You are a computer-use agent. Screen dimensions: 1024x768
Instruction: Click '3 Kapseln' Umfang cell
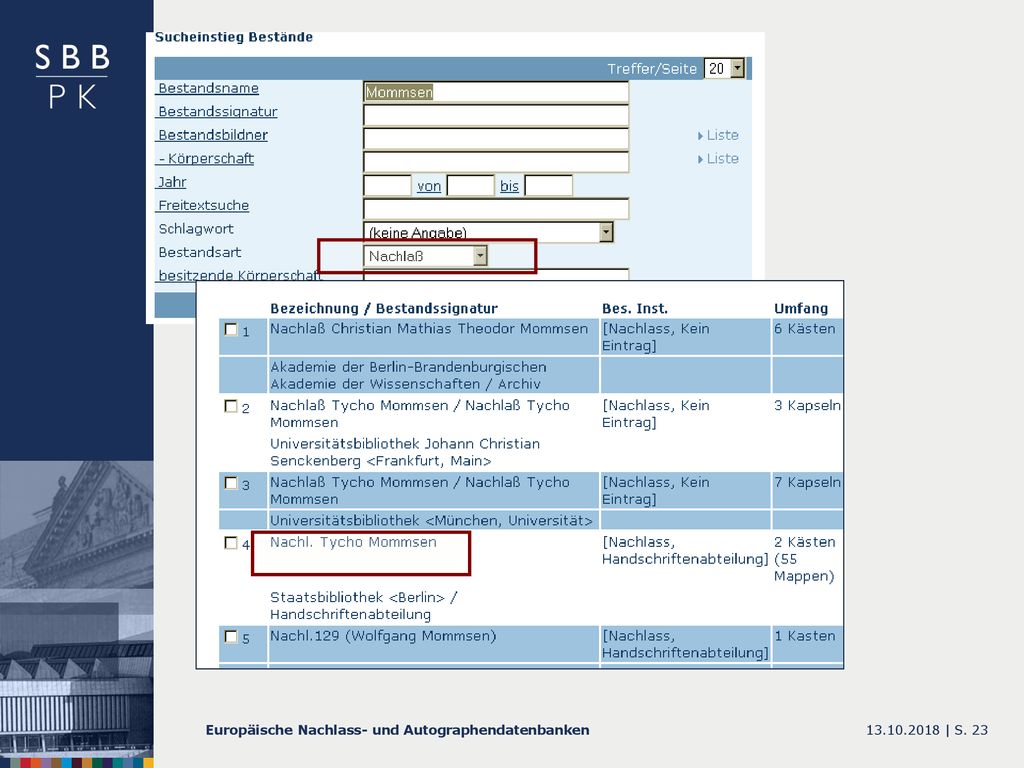coord(807,406)
